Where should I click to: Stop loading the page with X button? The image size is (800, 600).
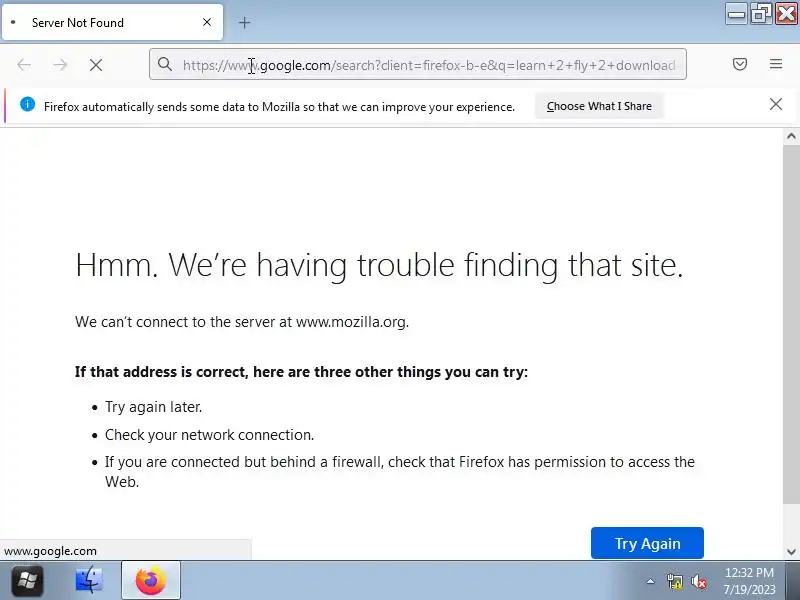(96, 65)
